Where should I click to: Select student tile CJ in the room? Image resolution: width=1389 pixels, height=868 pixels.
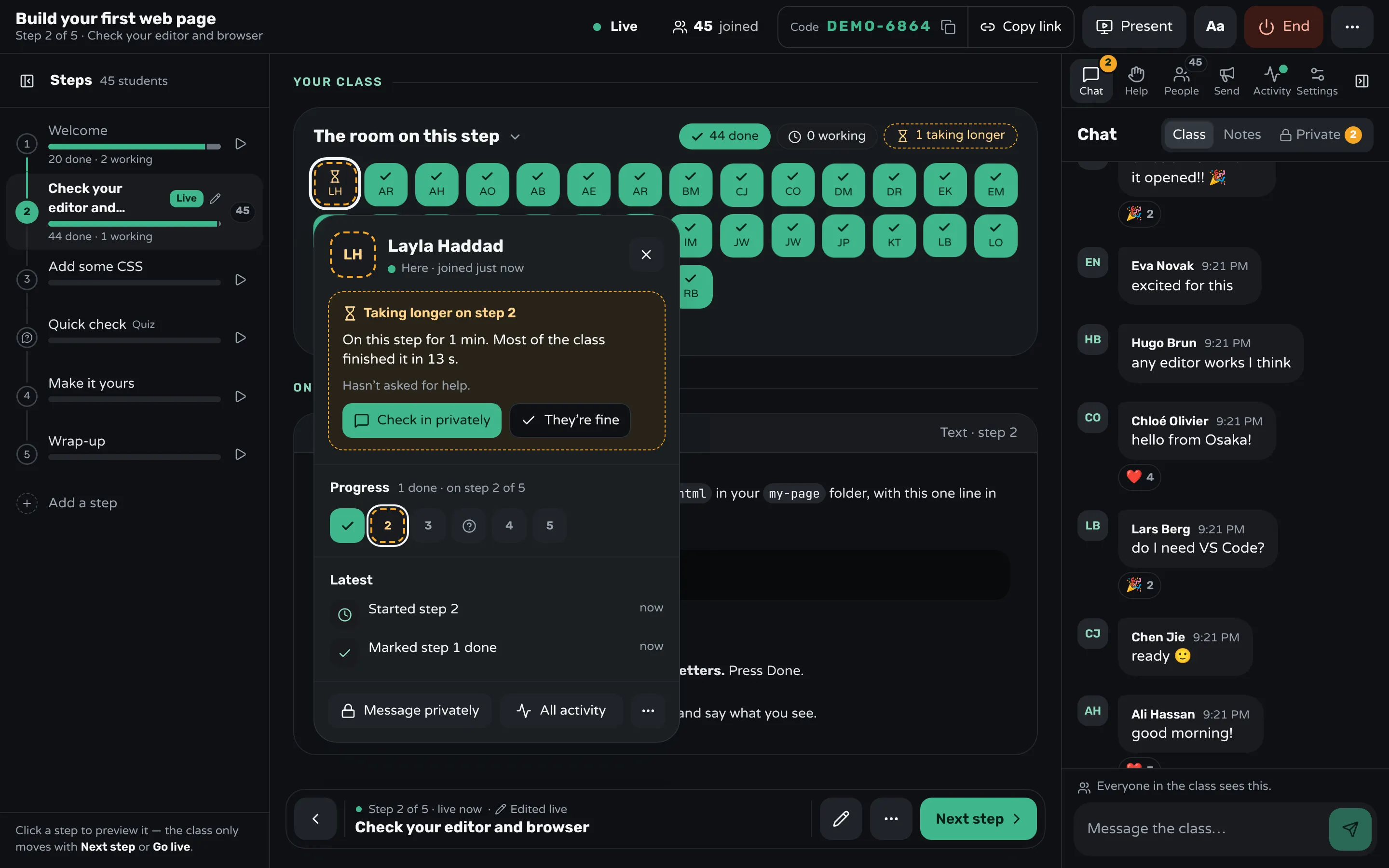(x=742, y=184)
